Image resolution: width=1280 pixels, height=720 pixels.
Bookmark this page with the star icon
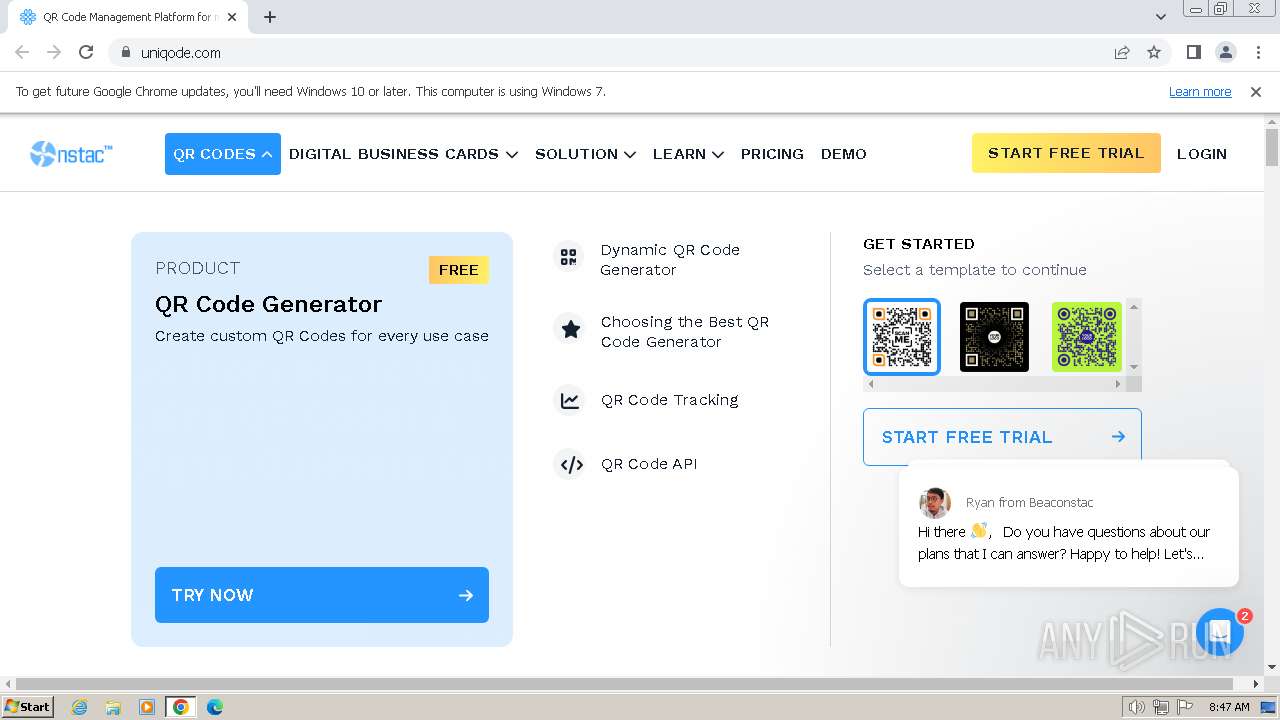[x=1154, y=52]
